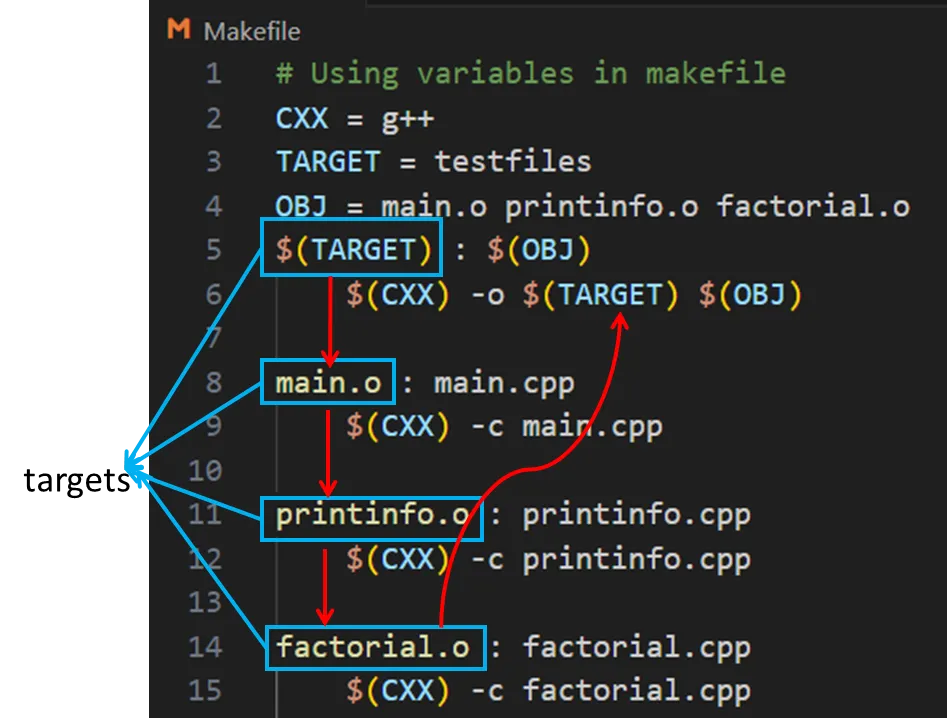Click the "# Using variables in makefile" comment
Viewport: 947px width, 718px height.
(x=530, y=73)
